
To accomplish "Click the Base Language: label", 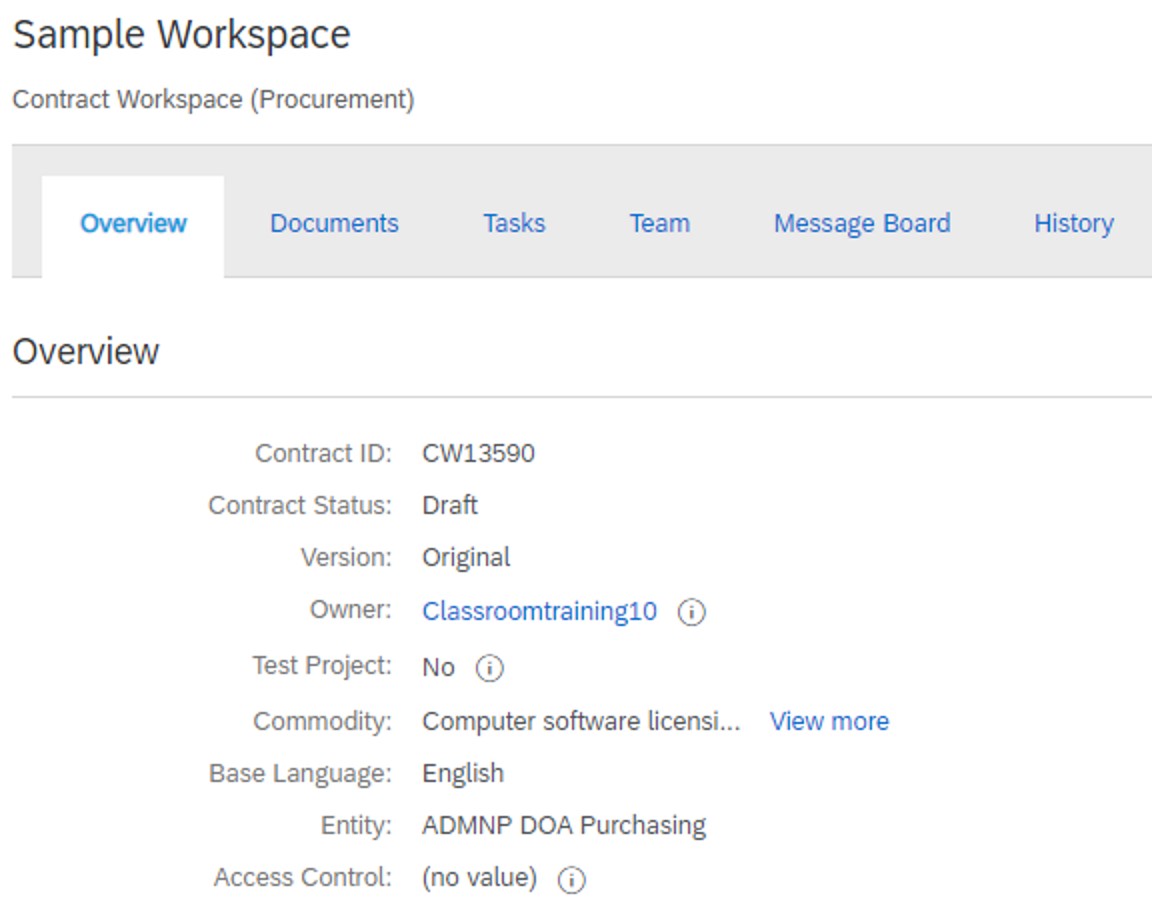I will (300, 774).
